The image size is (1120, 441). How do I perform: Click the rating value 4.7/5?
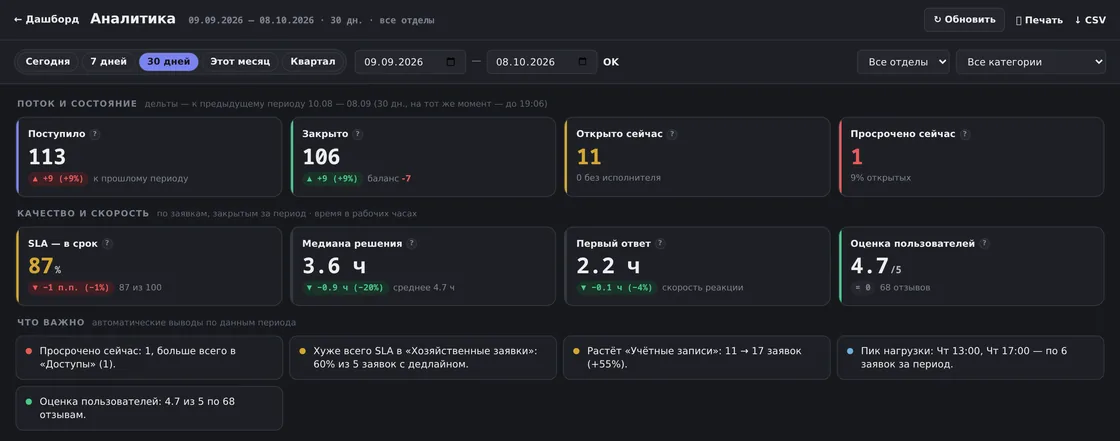click(x=876, y=267)
